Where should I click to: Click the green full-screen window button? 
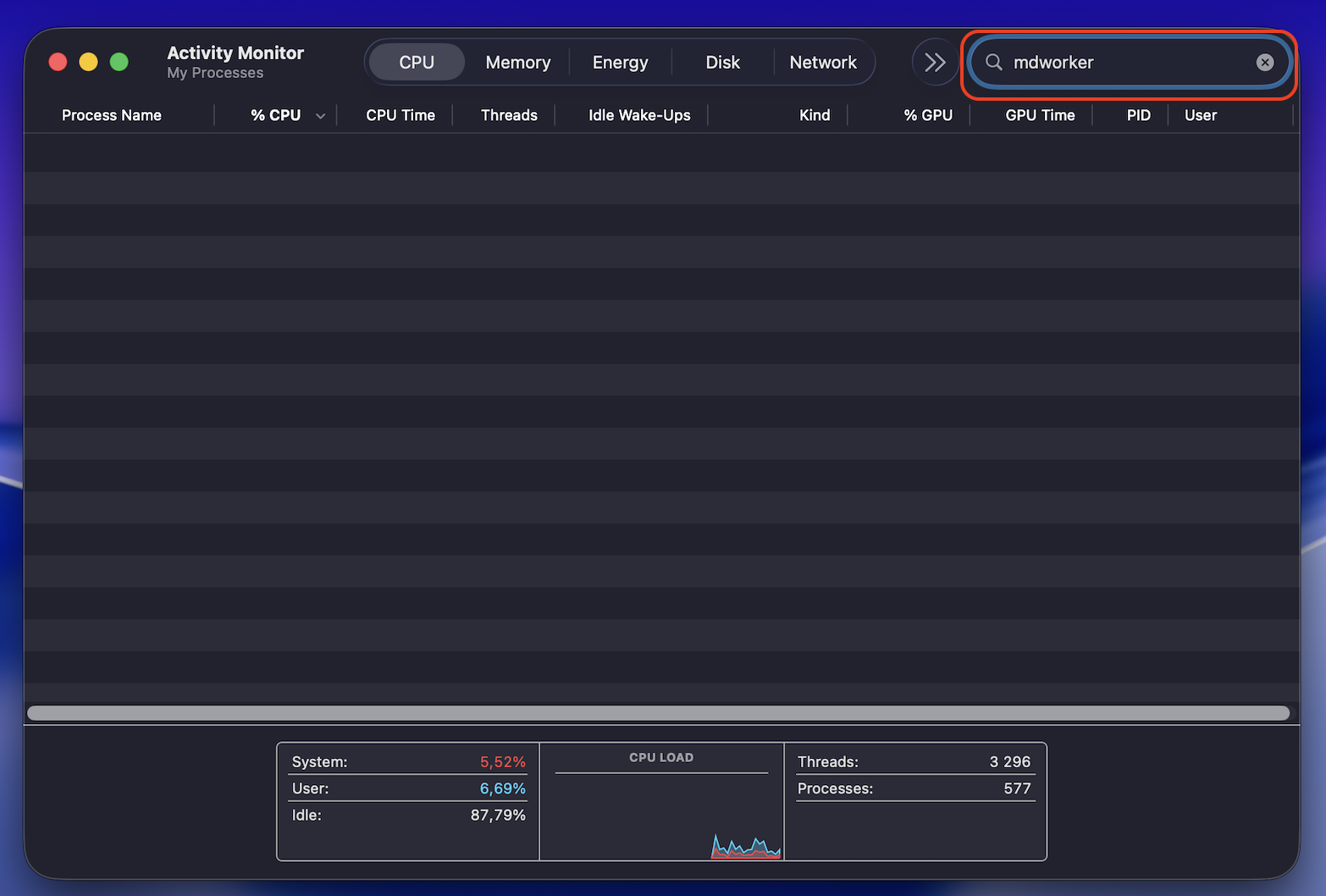pyautogui.click(x=119, y=62)
